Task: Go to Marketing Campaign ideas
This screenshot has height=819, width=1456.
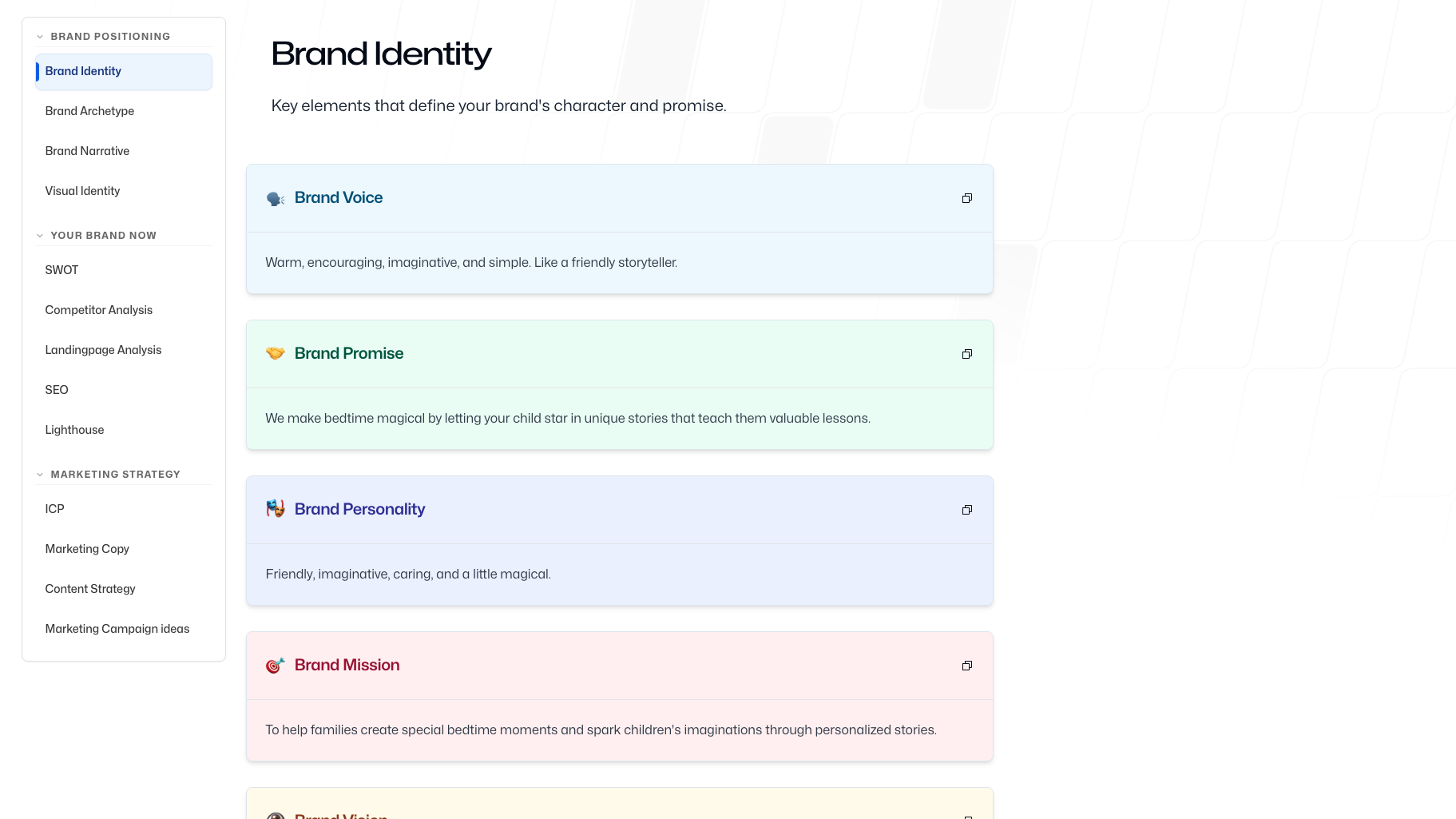Action: click(117, 629)
